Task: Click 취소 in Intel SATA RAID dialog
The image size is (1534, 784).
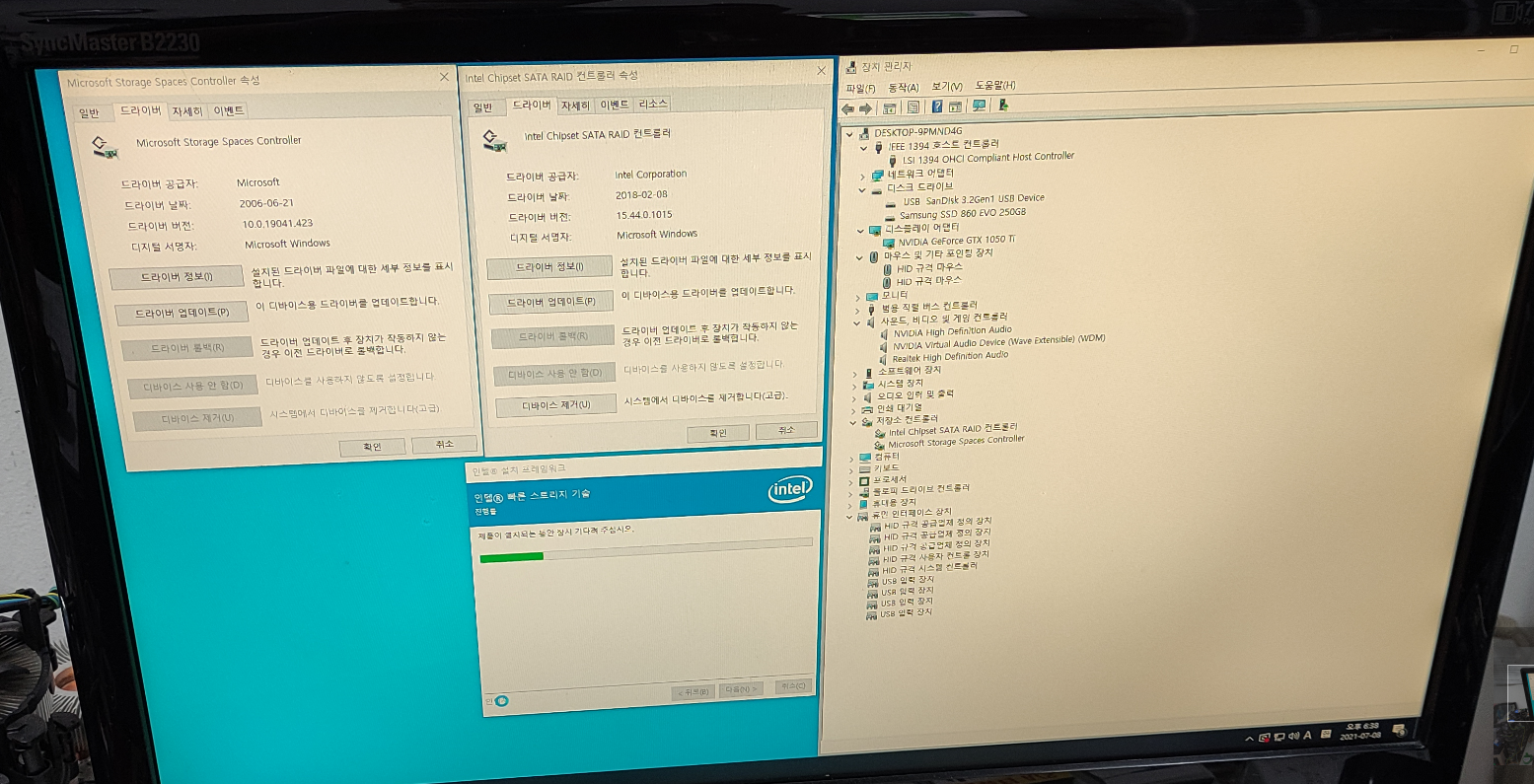Action: (786, 430)
